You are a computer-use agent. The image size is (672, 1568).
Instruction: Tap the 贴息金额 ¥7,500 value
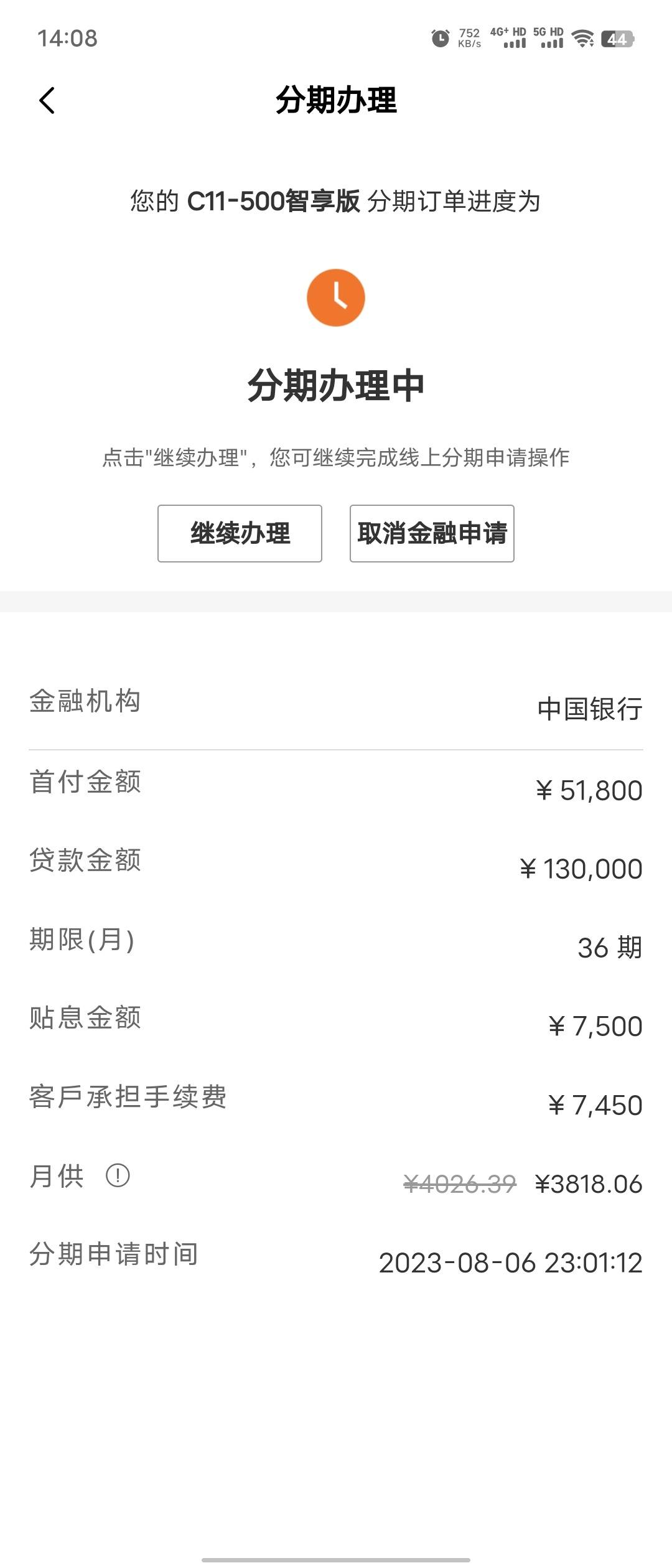click(x=595, y=1026)
